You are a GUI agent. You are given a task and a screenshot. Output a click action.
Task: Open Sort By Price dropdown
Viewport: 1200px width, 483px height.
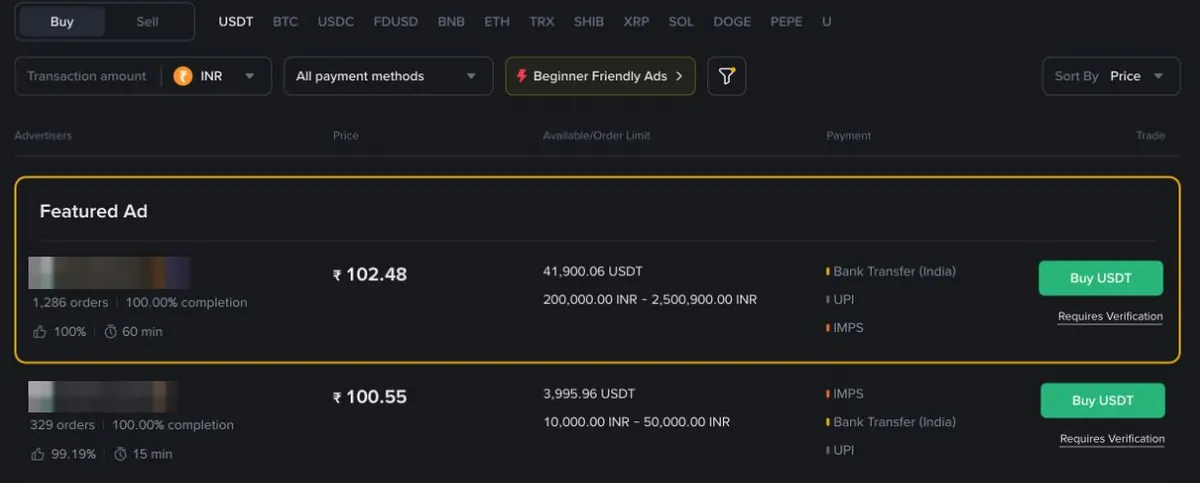1111,76
